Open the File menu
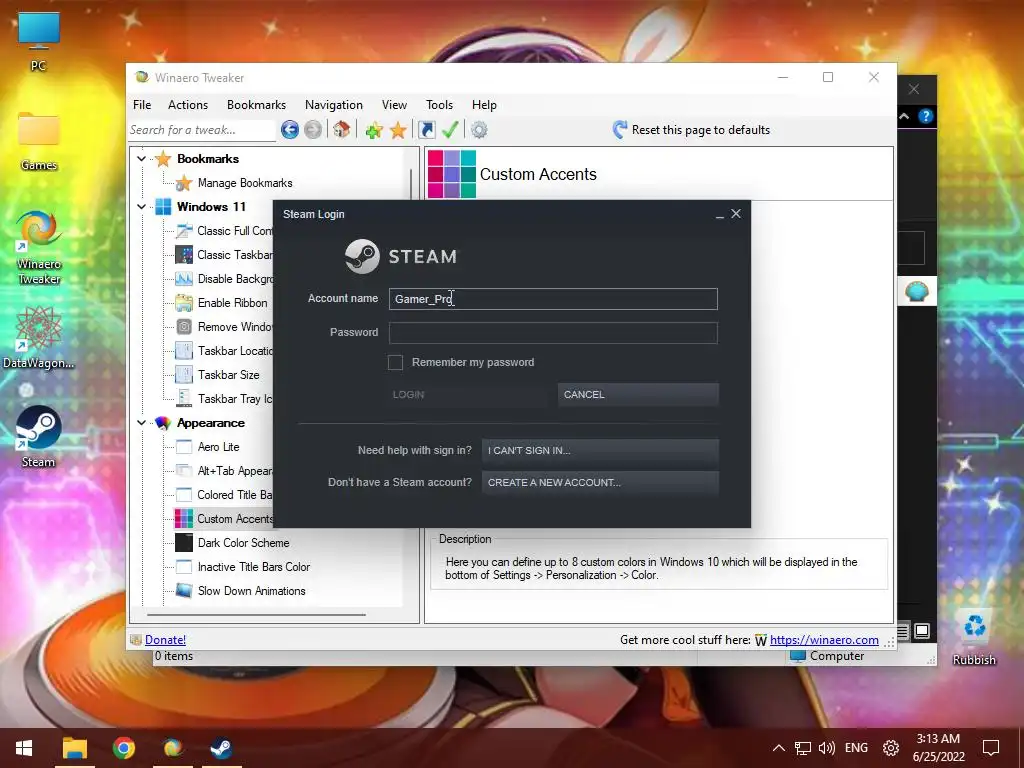The width and height of the screenshot is (1024, 768). point(142,104)
